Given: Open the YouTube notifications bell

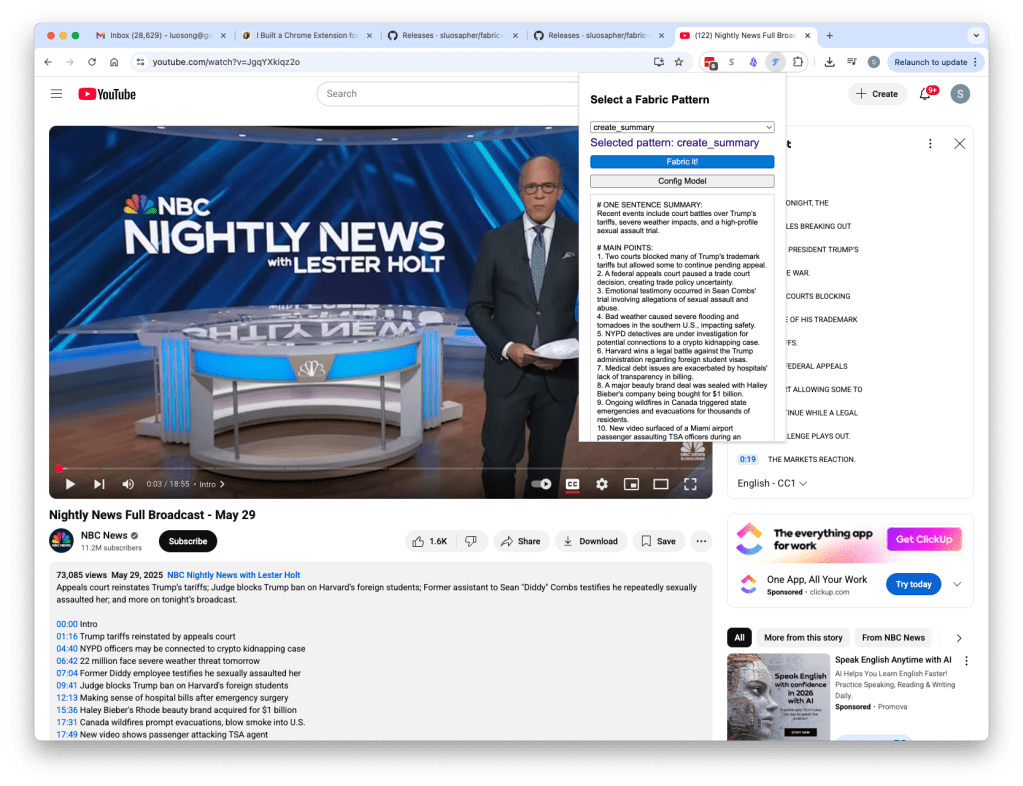Looking at the screenshot, I should [925, 94].
